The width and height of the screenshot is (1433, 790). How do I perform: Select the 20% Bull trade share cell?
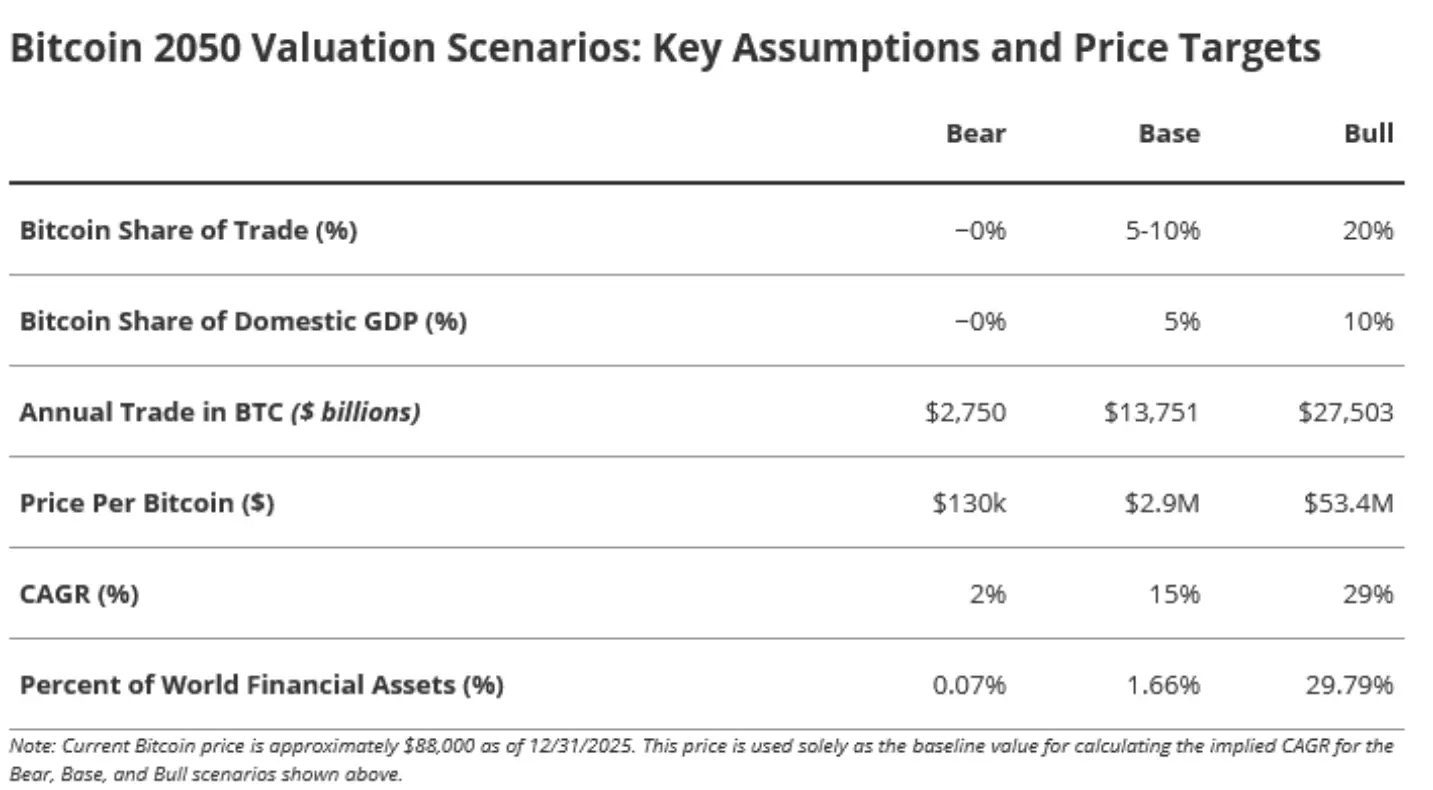click(1367, 231)
